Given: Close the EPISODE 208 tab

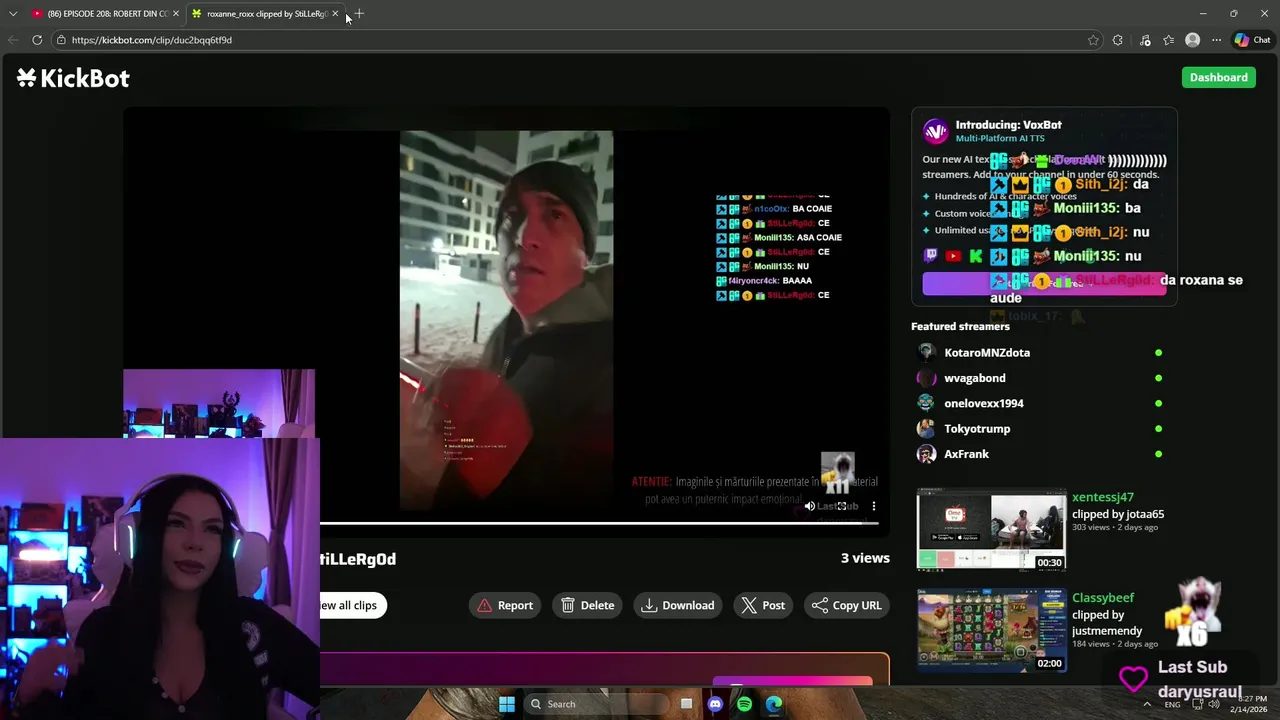Looking at the screenshot, I should point(176,14).
